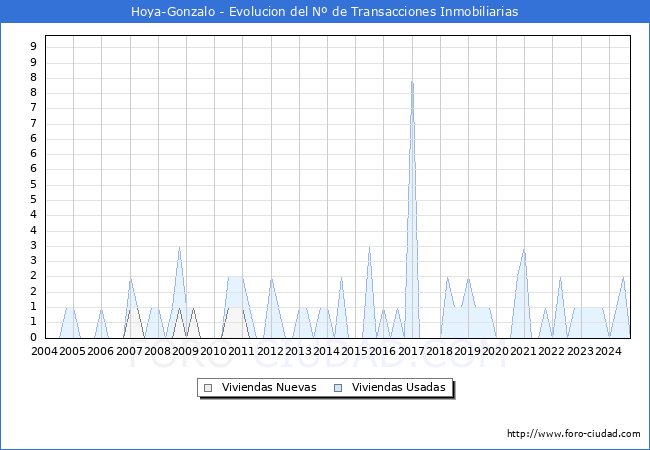Select the 2021 x-axis label
This screenshot has height=450, width=650.
click(523, 351)
